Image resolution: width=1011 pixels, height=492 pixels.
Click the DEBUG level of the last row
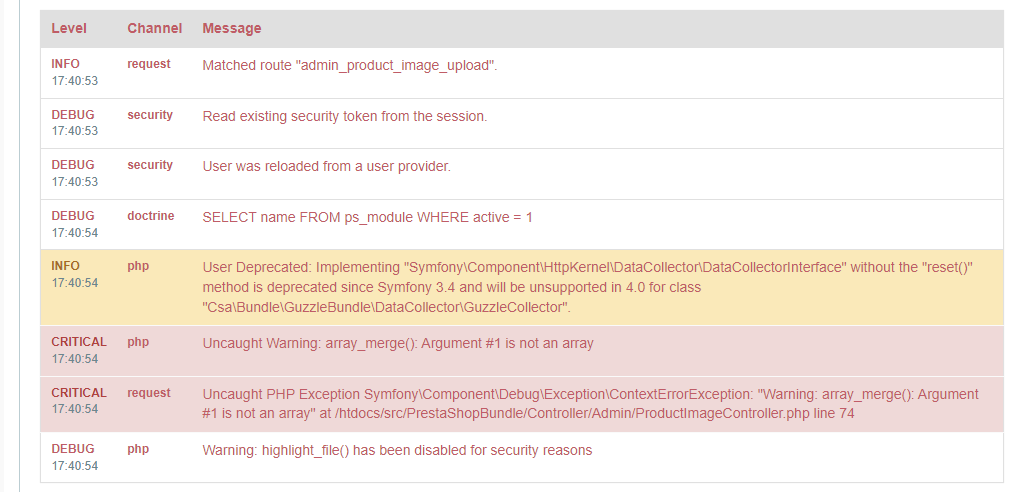click(73, 449)
